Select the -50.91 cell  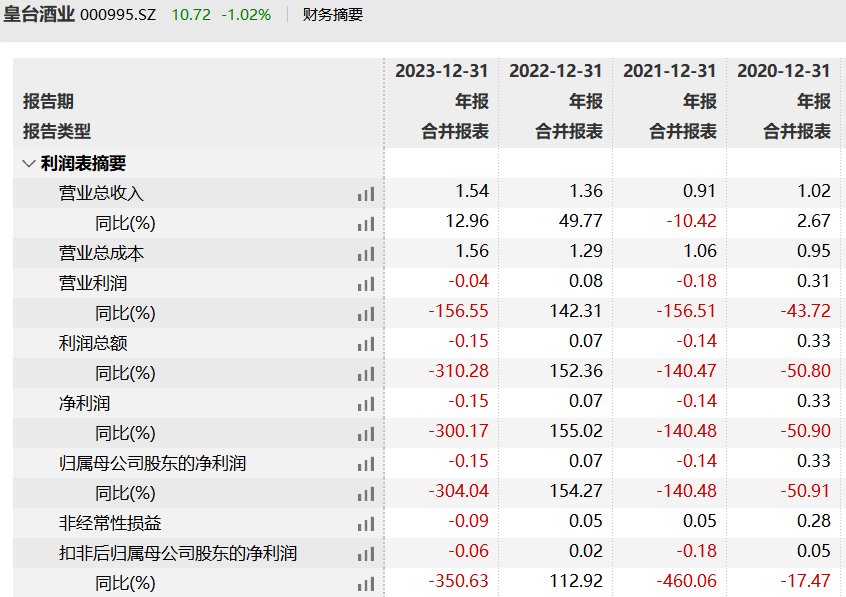coord(806,491)
